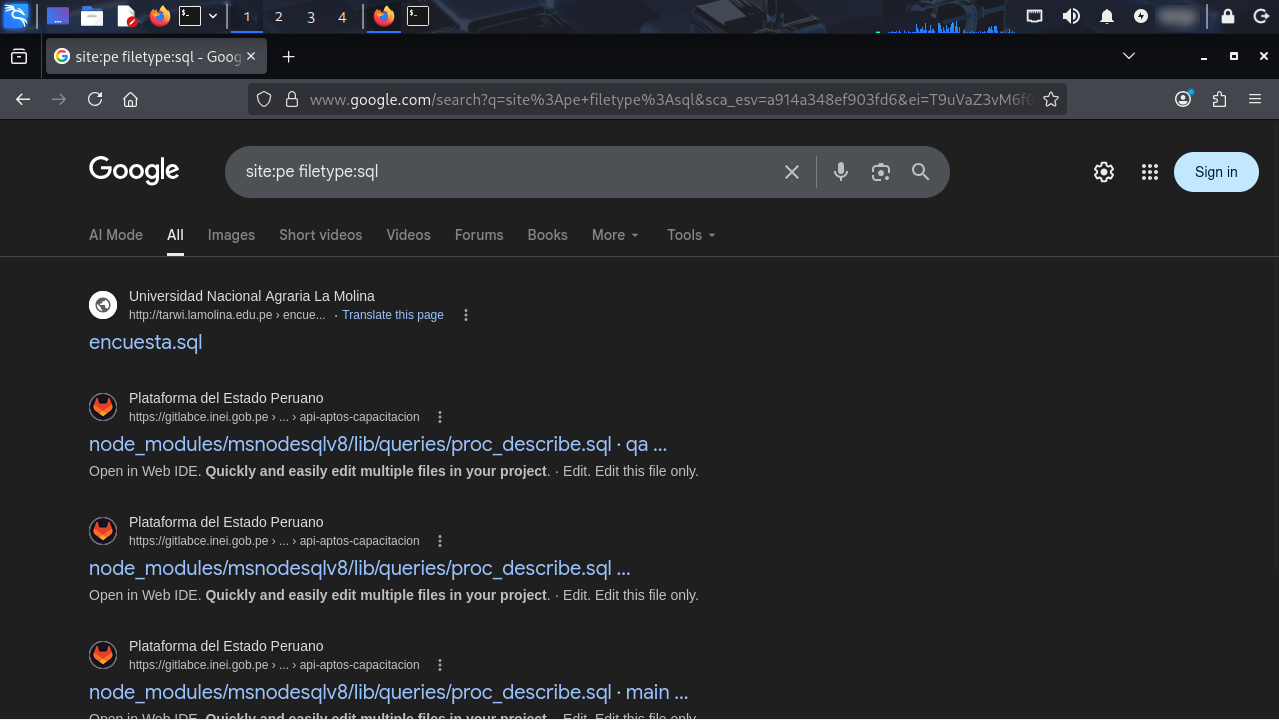Go to the Firefox home page
The height and width of the screenshot is (720, 1279).
pyautogui.click(x=130, y=99)
